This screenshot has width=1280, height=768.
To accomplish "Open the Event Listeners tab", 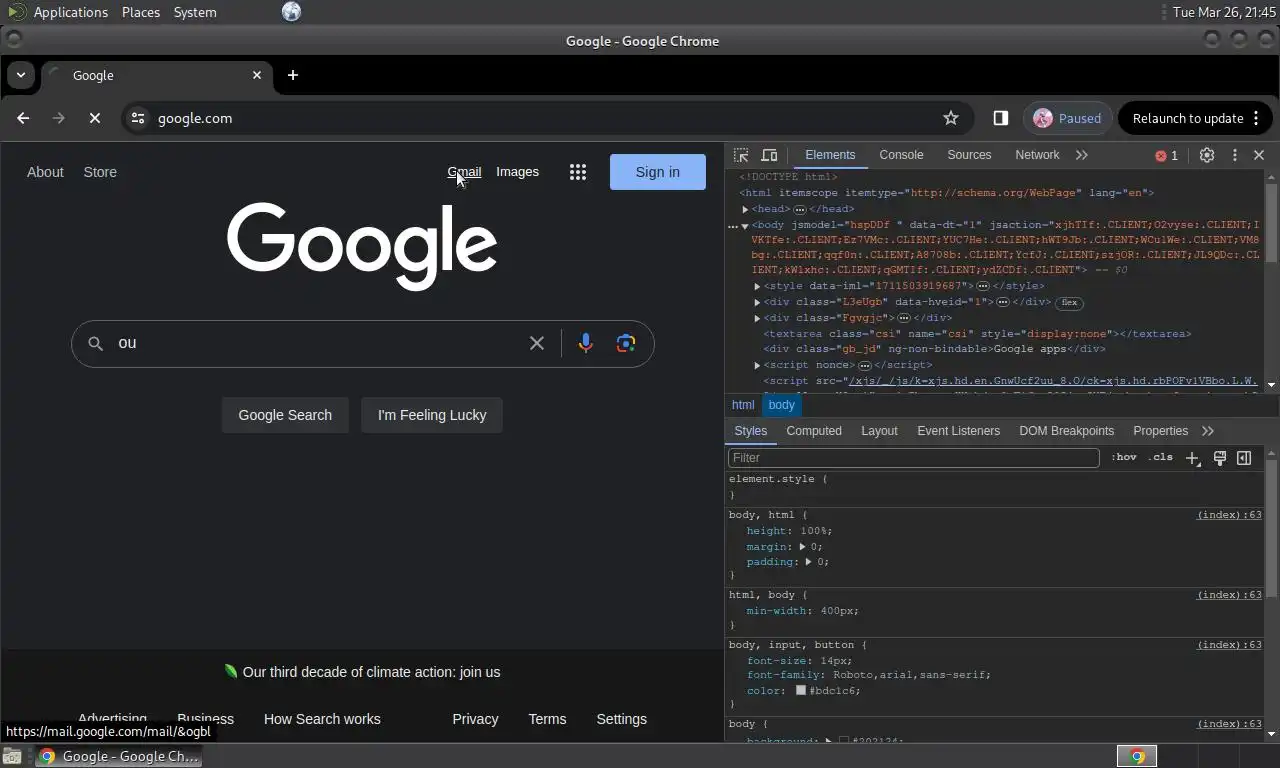I will pyautogui.click(x=958, y=431).
